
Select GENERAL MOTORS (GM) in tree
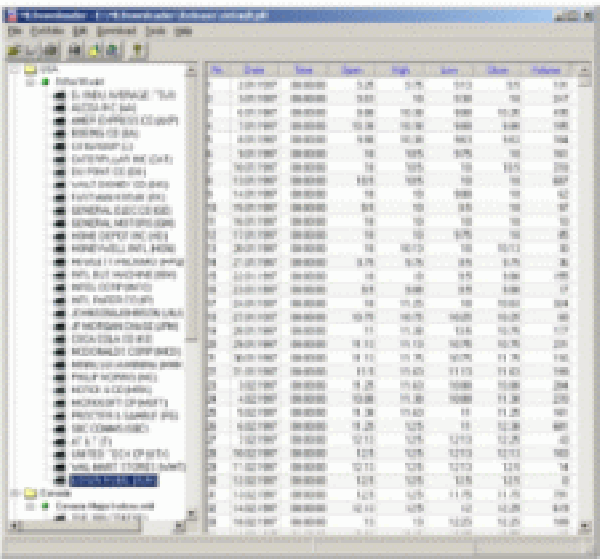coord(123,223)
